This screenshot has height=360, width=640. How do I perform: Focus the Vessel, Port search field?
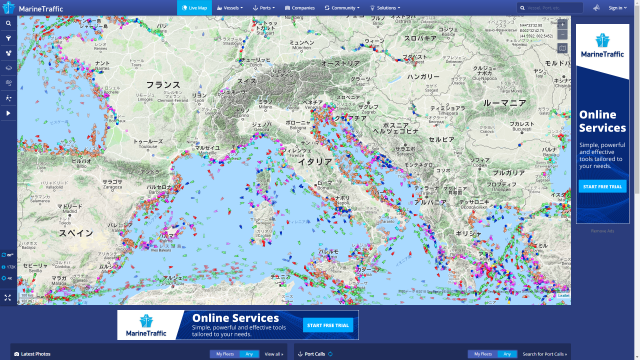click(x=550, y=8)
